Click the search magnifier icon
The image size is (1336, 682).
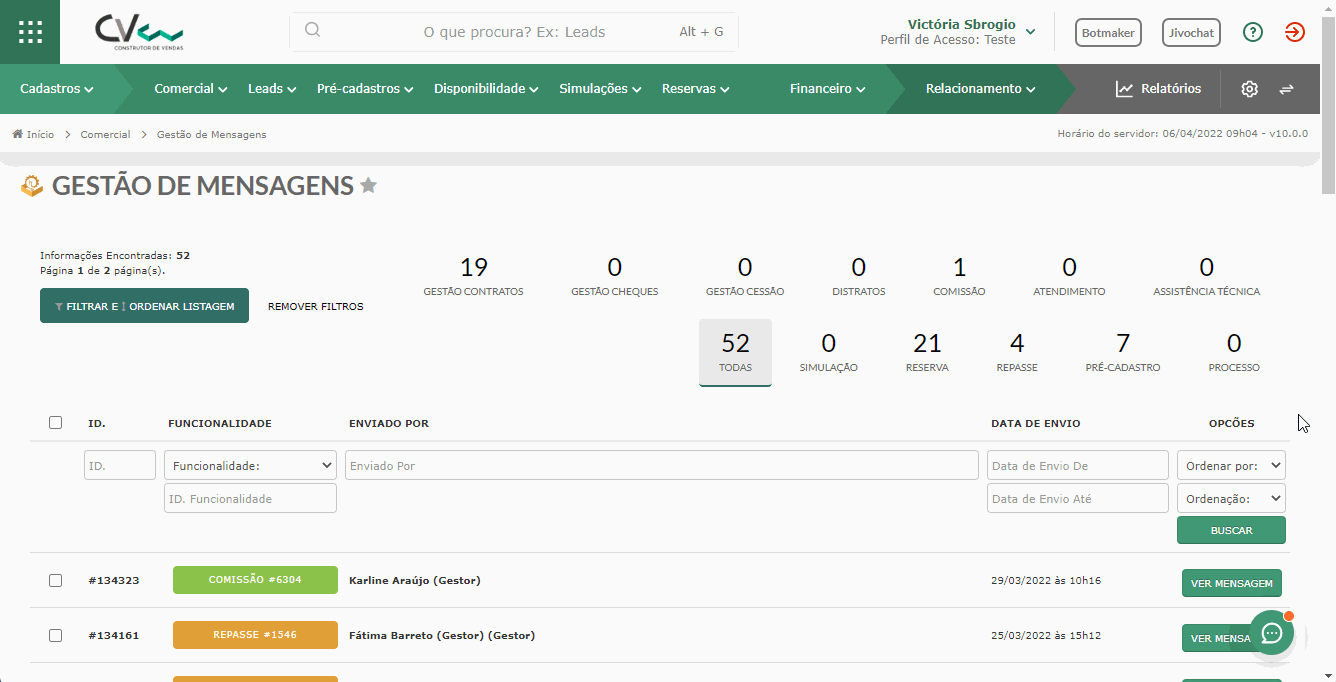[x=312, y=30]
